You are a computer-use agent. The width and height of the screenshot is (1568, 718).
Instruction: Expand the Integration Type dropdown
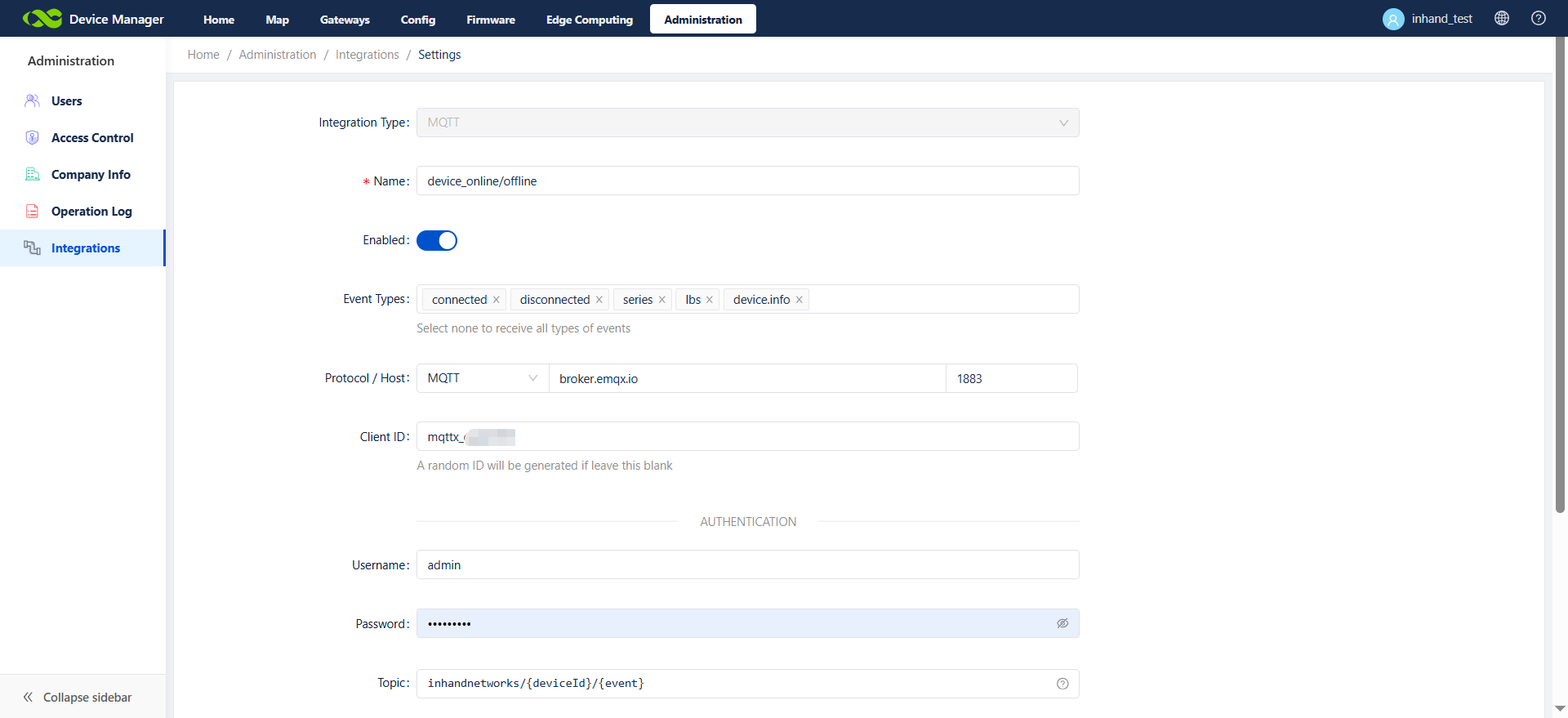(x=747, y=123)
